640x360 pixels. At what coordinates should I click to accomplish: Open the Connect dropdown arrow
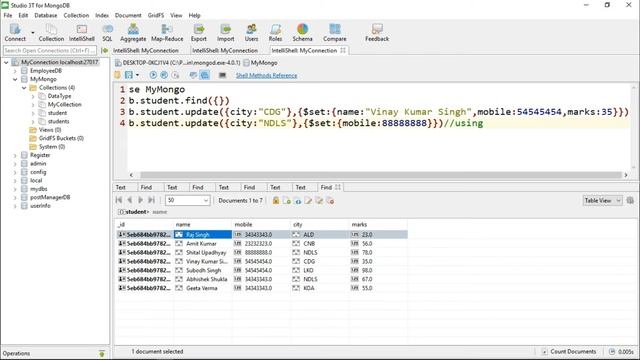pyautogui.click(x=33, y=32)
